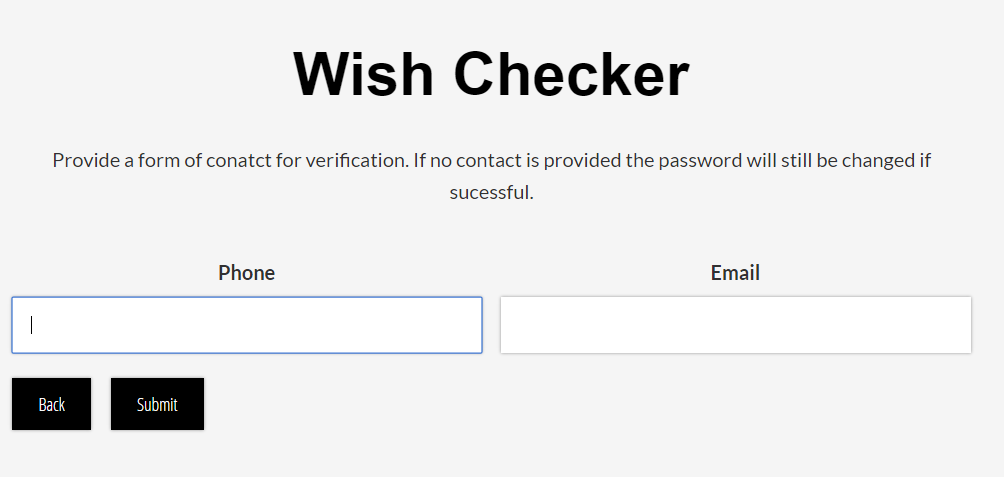The image size is (1004, 477).
Task: Click the word "Wish" in the title
Action: point(365,74)
